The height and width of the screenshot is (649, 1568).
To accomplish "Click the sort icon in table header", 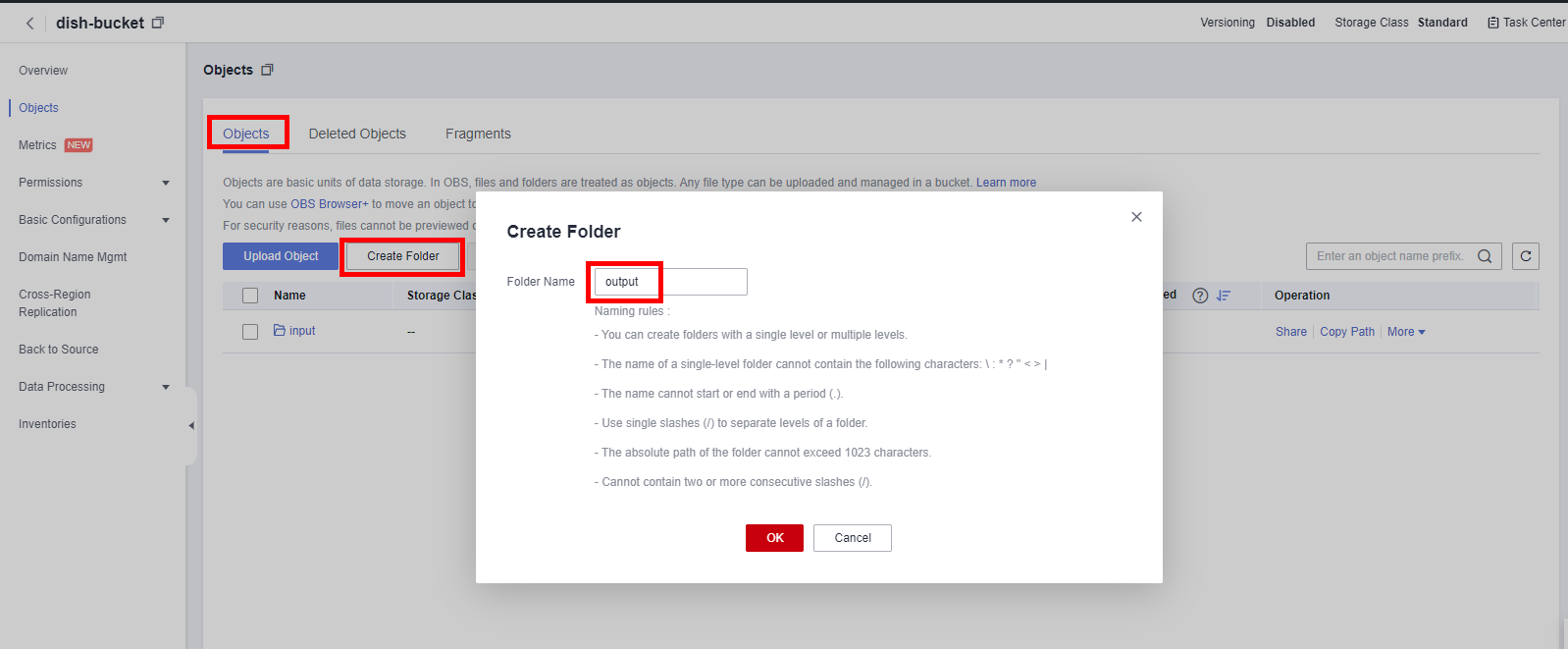I will [1224, 296].
